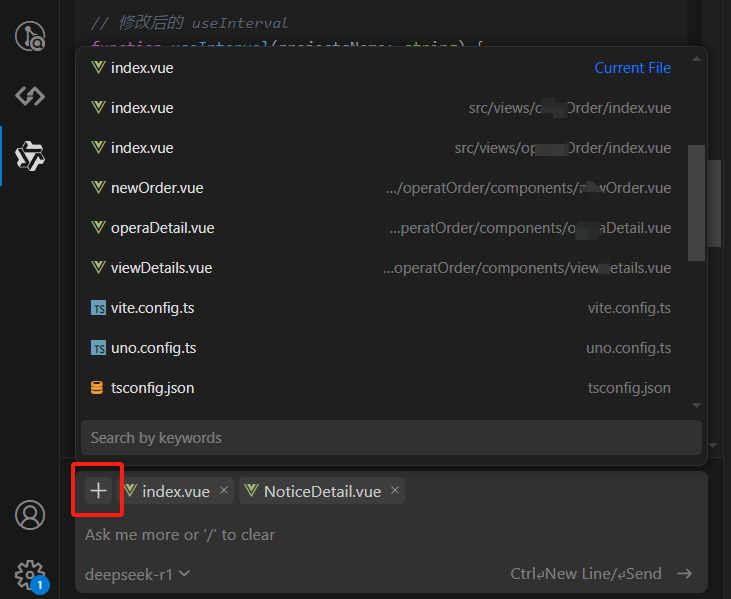Click the Vue icon beside viewDetails.vue

98,268
